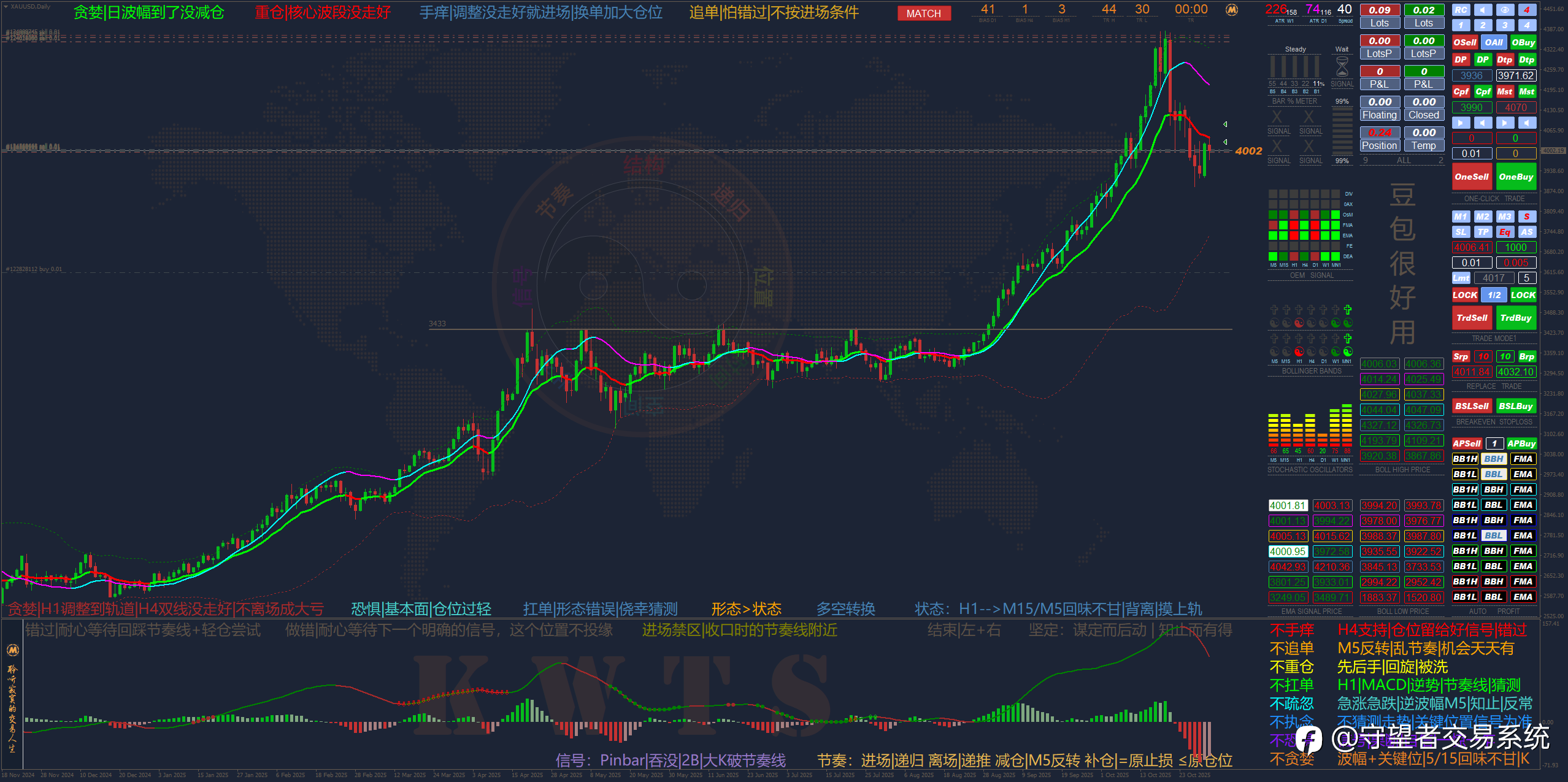Viewport: 1568px width, 782px height.
Task: Toggle the highlighted Eq button
Action: coord(1504,232)
